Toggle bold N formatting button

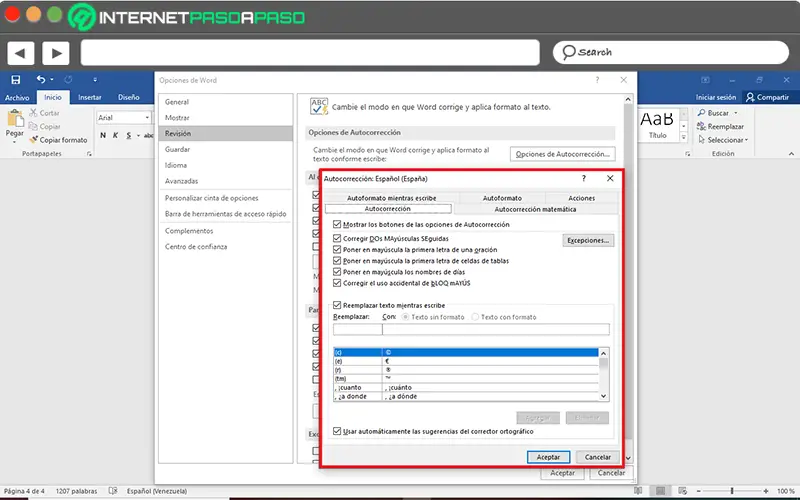pos(103,135)
